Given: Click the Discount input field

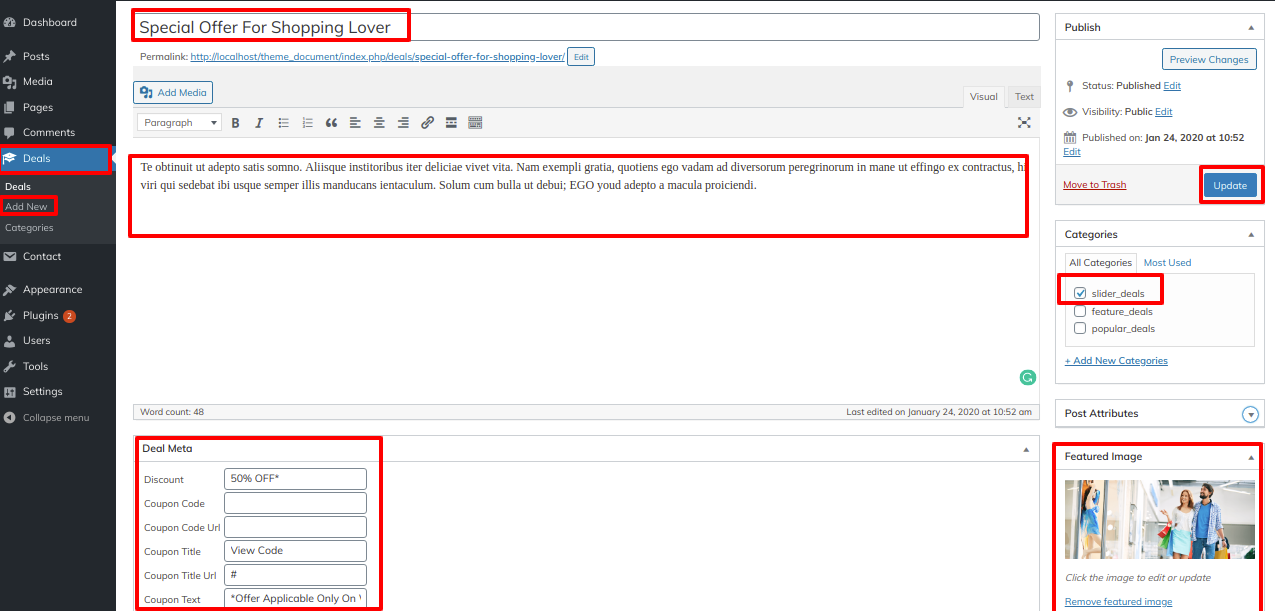Looking at the screenshot, I should point(295,479).
